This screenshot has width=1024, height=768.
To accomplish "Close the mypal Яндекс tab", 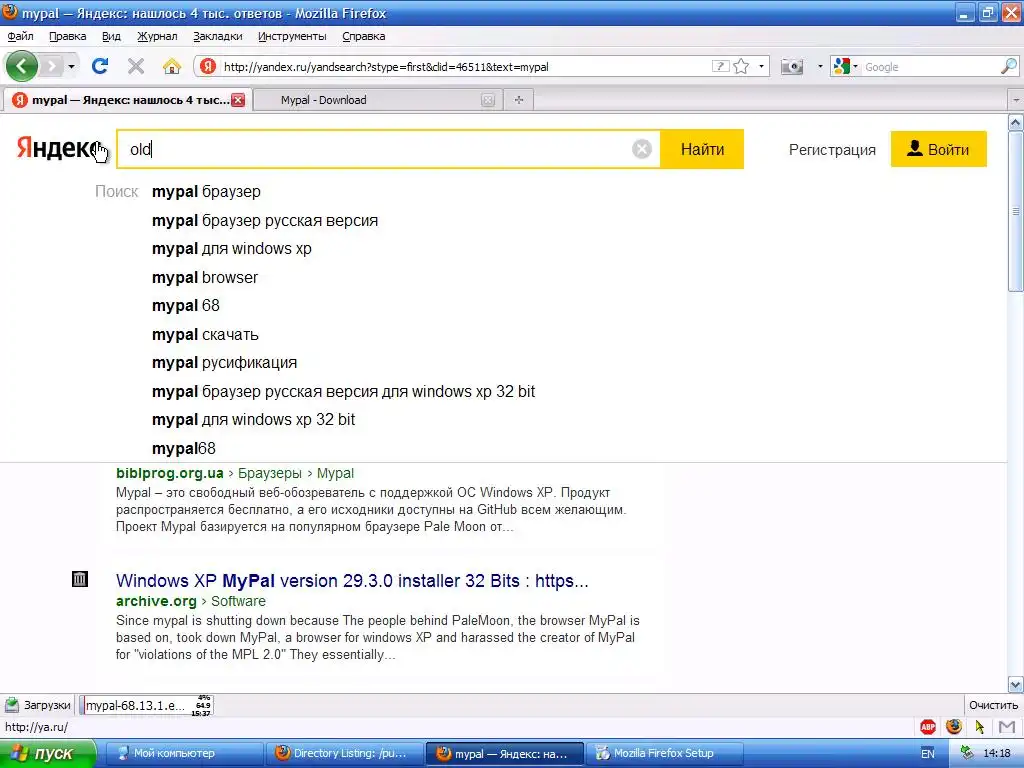I will (x=238, y=100).
